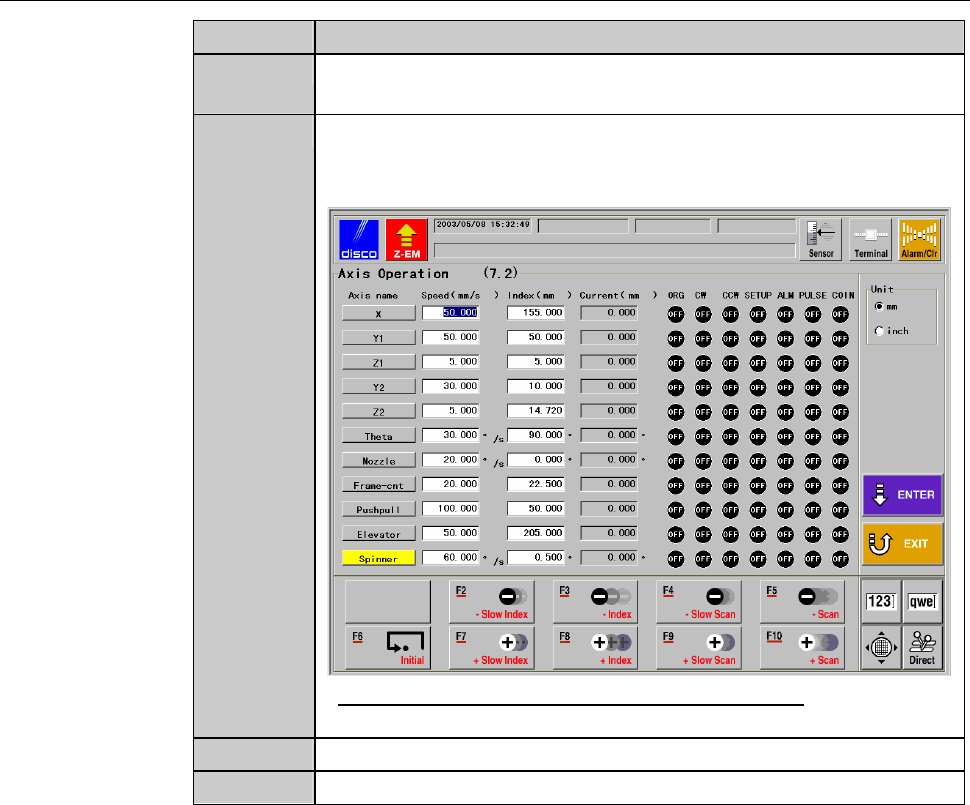Click the F8 plus Index button
This screenshot has height=805, width=970.
pyautogui.click(x=595, y=648)
